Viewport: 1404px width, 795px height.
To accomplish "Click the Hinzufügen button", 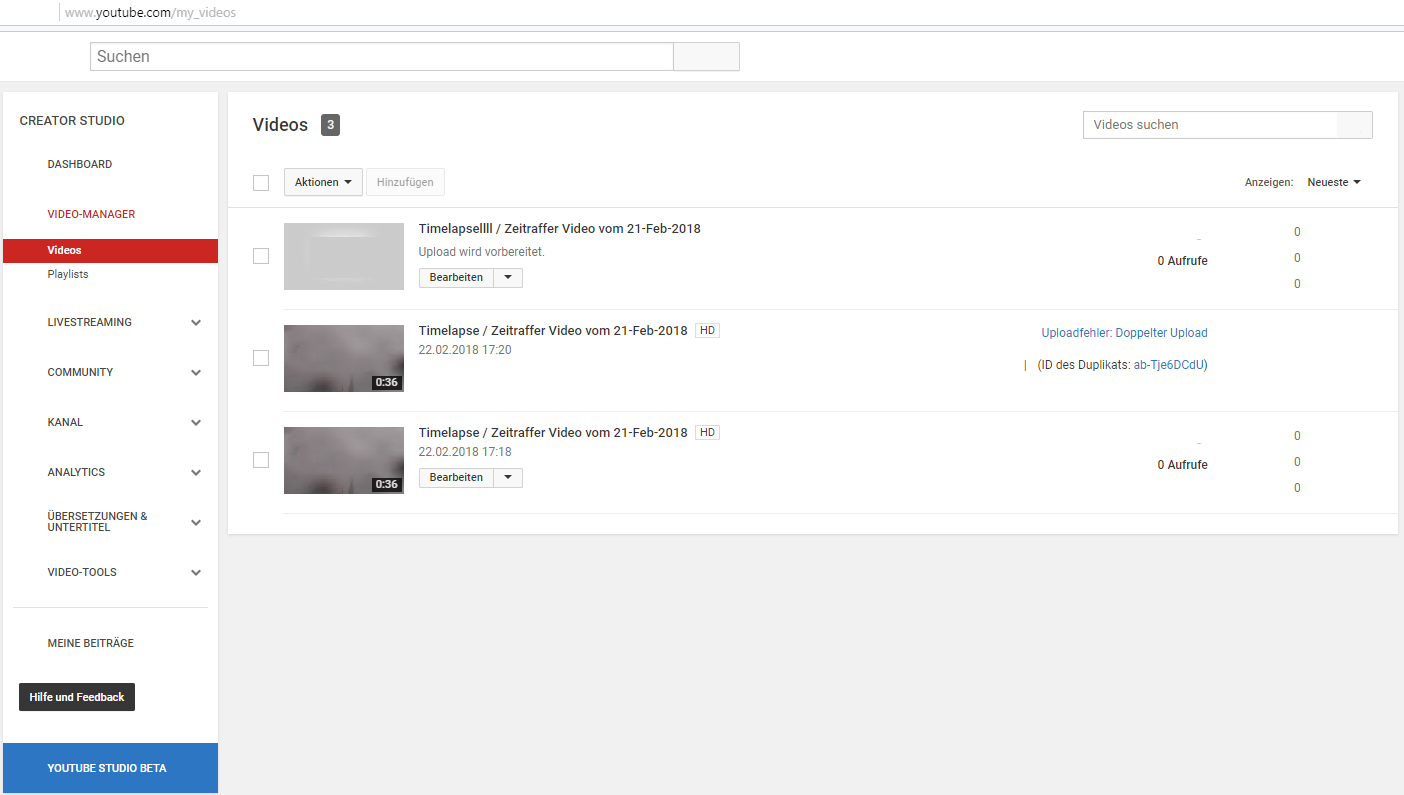I will tap(405, 182).
